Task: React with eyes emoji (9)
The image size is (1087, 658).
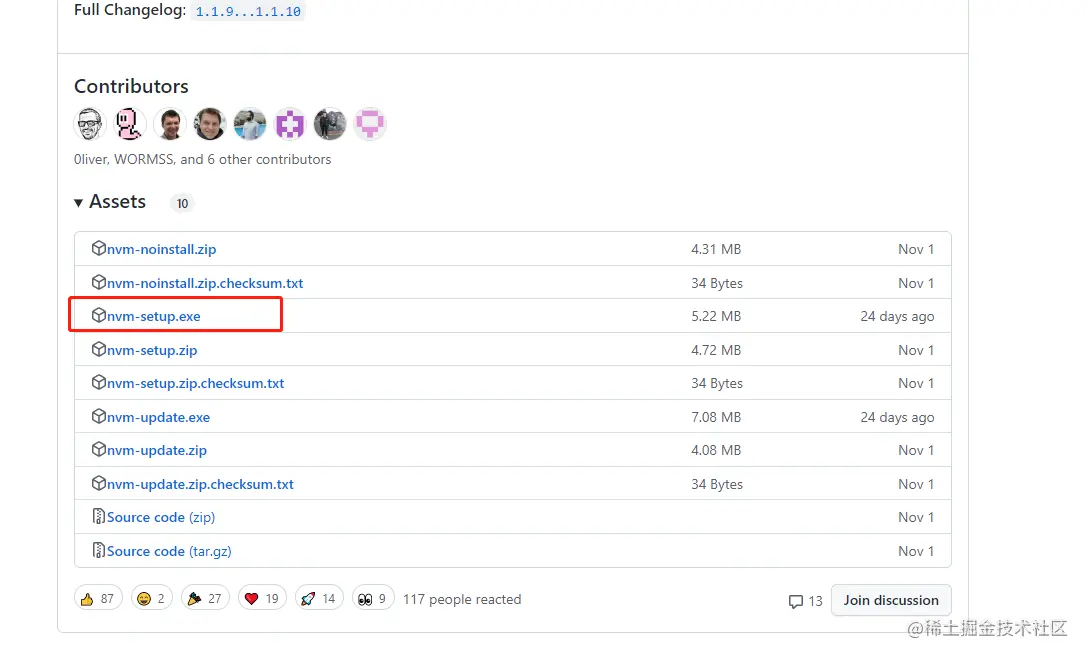Action: (373, 599)
